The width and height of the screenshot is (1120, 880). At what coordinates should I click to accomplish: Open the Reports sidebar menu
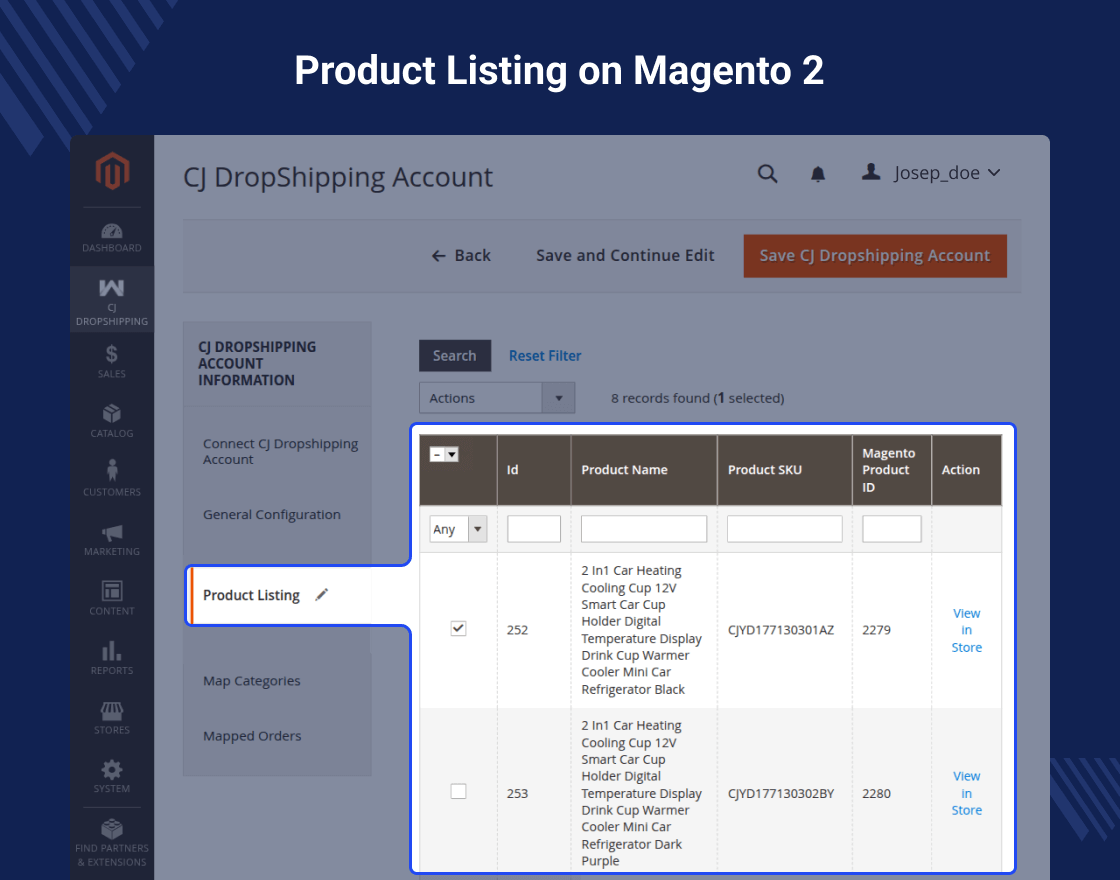(x=111, y=658)
